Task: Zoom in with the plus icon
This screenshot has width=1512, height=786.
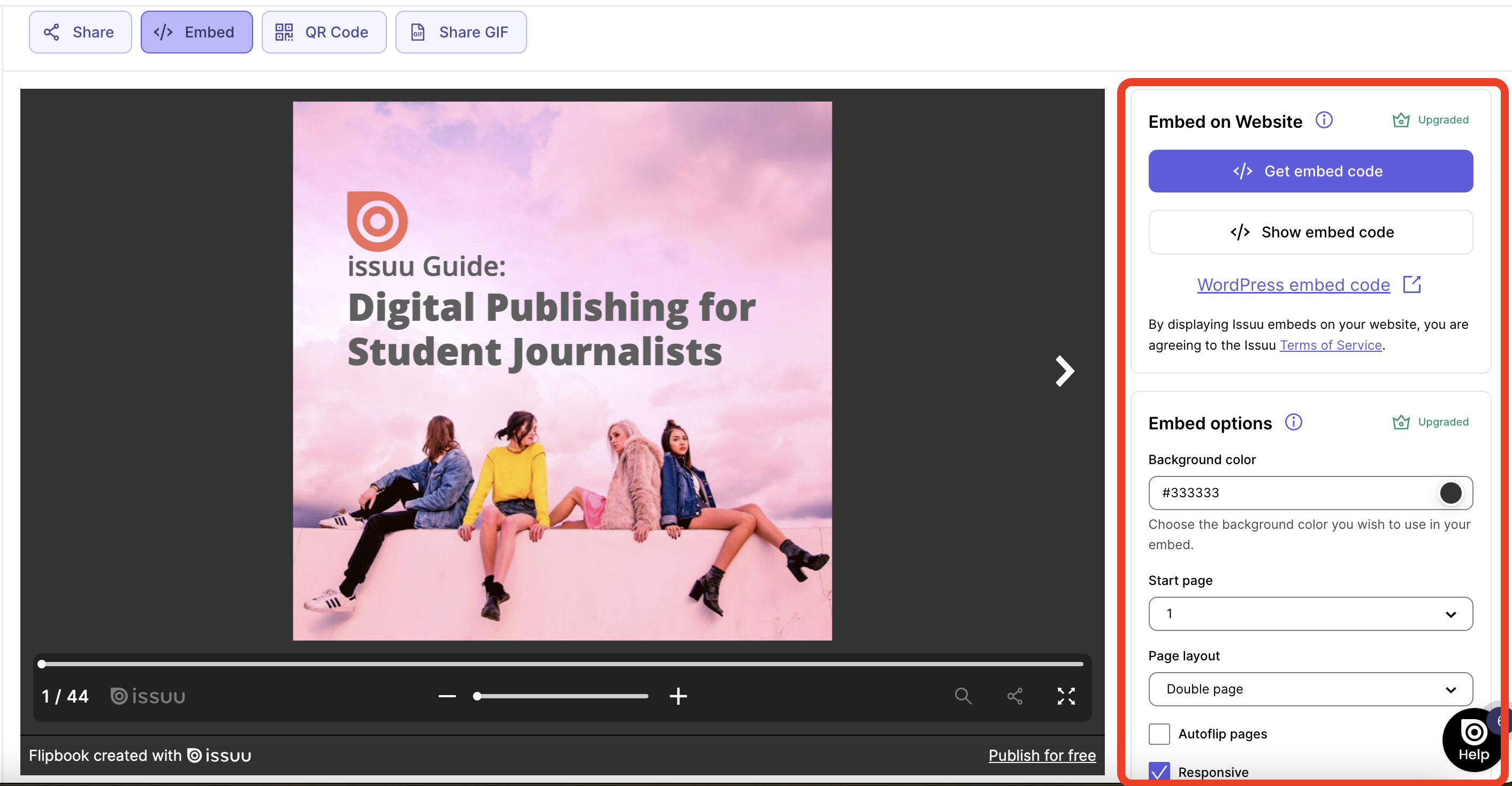Action: [678, 696]
